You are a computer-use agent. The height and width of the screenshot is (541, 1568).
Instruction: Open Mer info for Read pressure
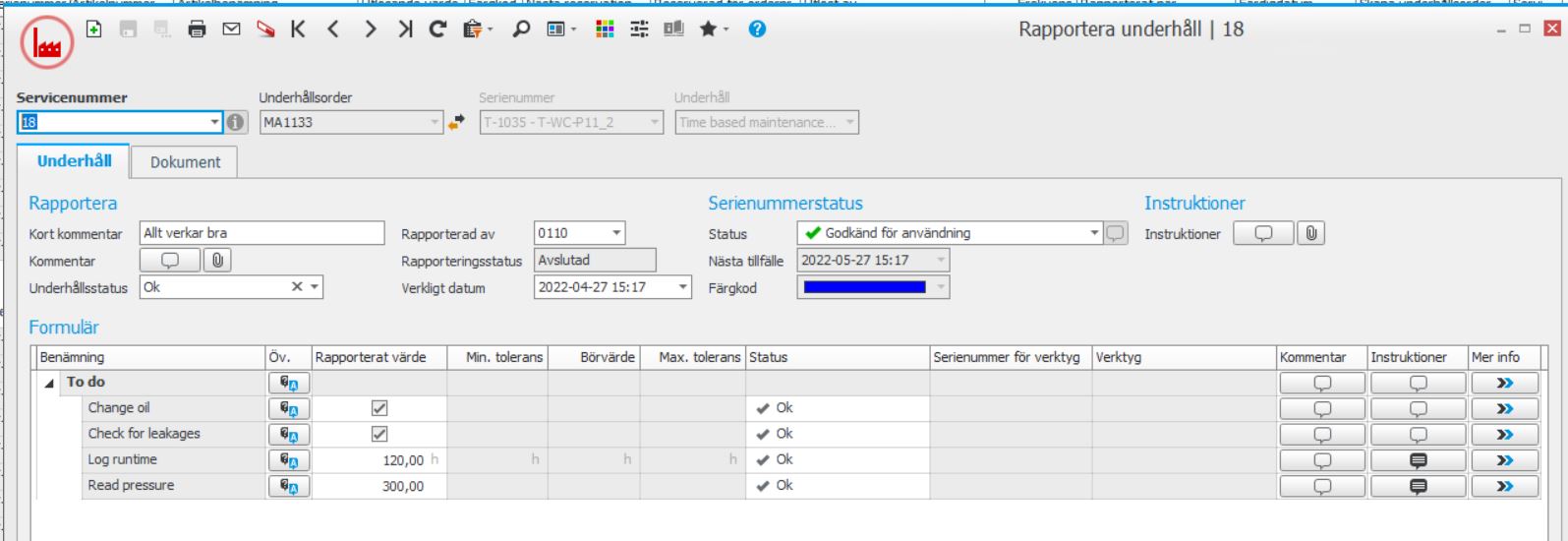pyautogui.click(x=1504, y=485)
